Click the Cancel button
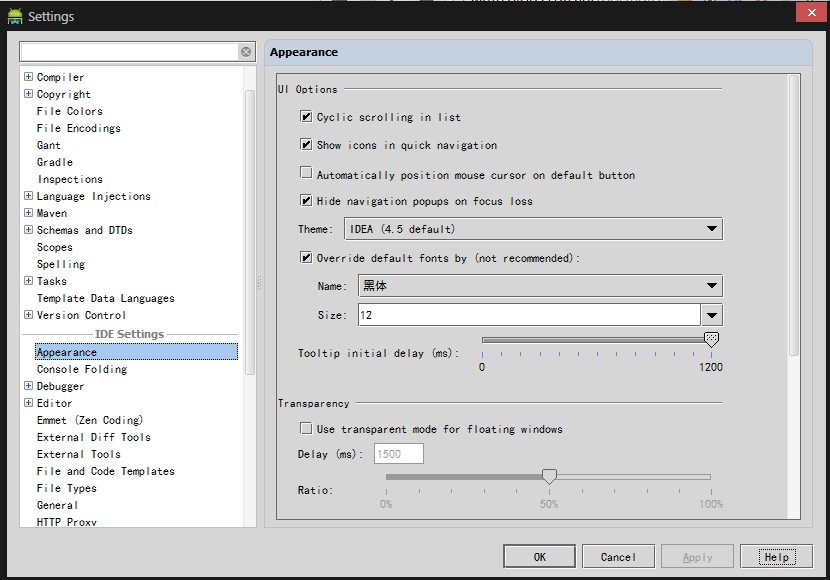The width and height of the screenshot is (830, 580). coord(618,557)
